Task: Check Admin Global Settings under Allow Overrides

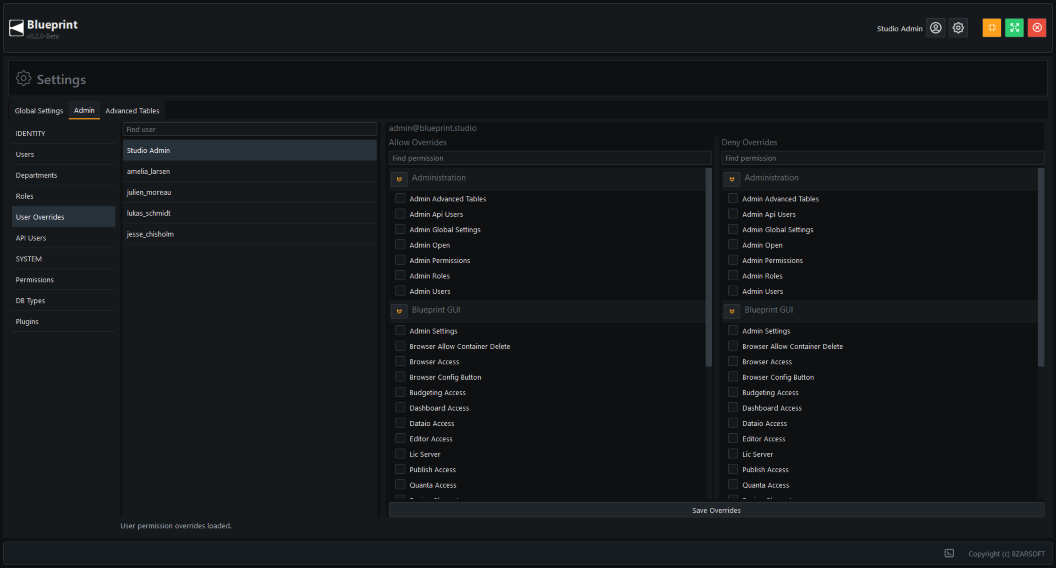Action: (x=400, y=229)
